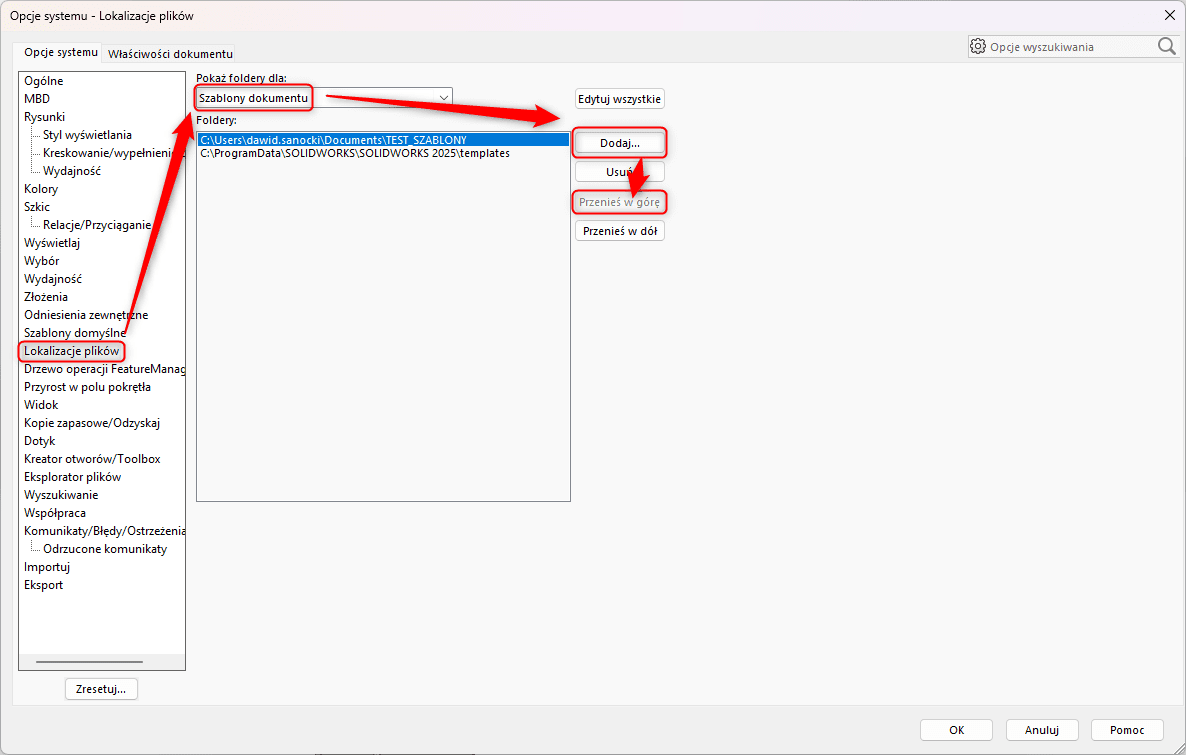Confirm settings with the OK button

pos(956,730)
